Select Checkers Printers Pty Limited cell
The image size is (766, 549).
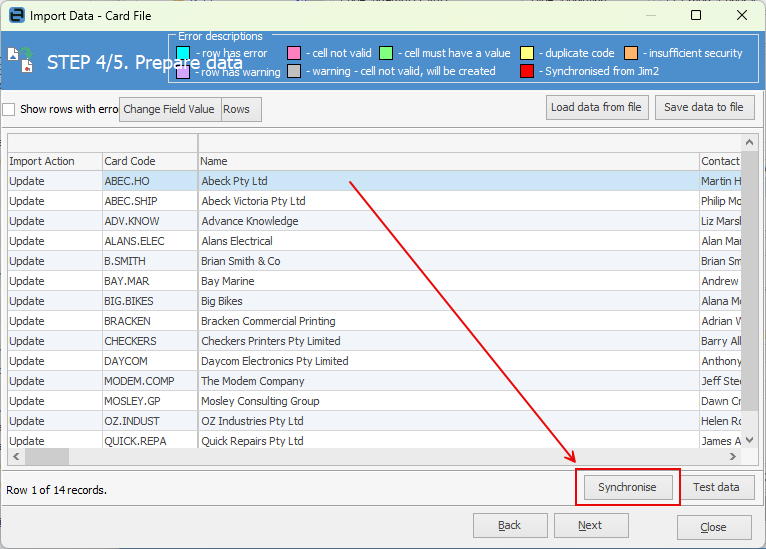point(448,341)
